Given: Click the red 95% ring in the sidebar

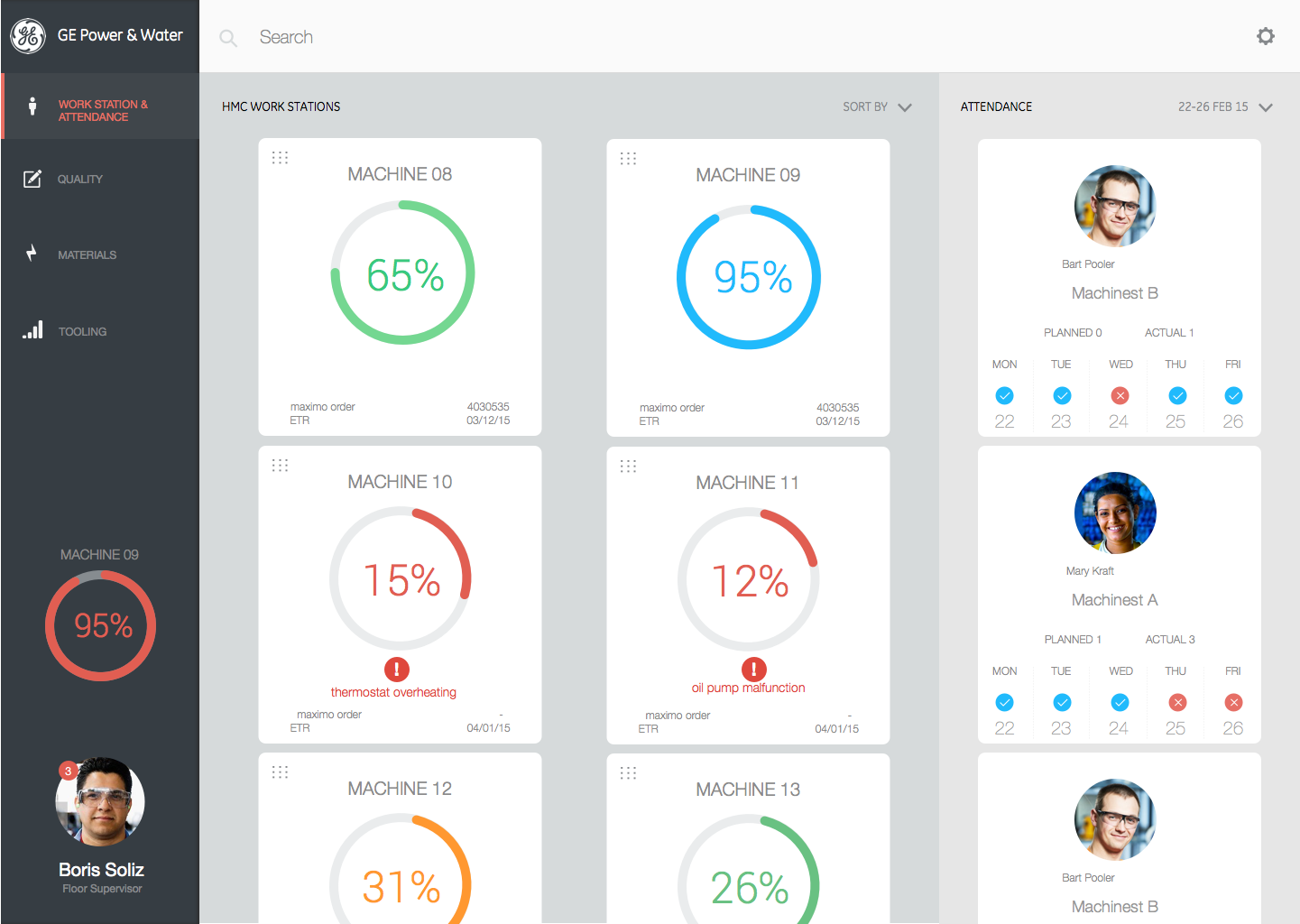Looking at the screenshot, I should coord(101,625).
